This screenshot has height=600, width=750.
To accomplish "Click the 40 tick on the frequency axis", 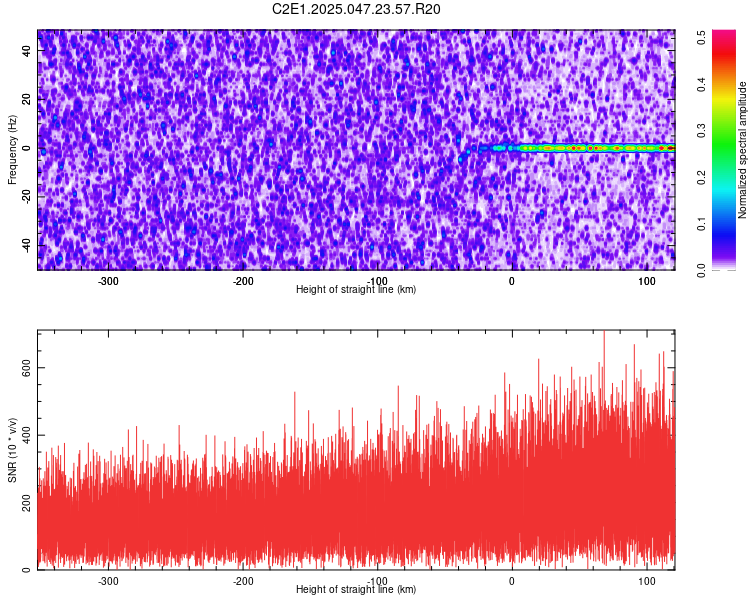I will (x=27, y=50).
